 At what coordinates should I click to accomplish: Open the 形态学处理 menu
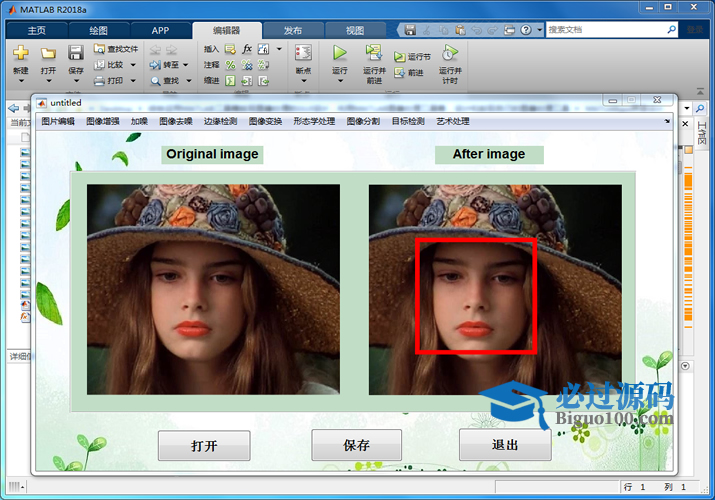click(x=314, y=121)
